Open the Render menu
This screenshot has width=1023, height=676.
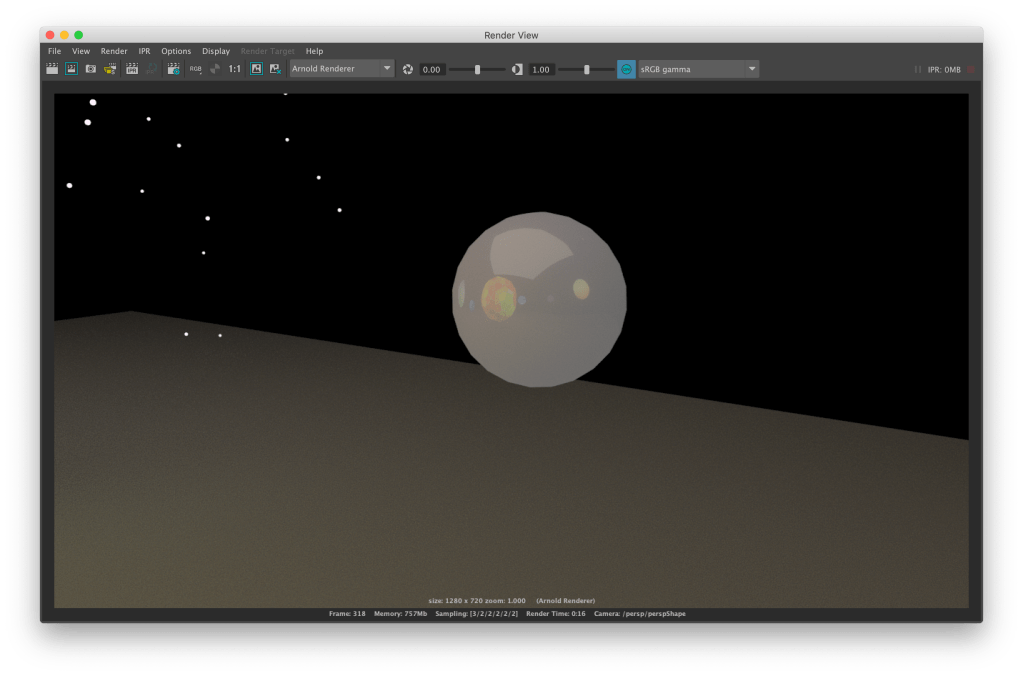(x=114, y=51)
